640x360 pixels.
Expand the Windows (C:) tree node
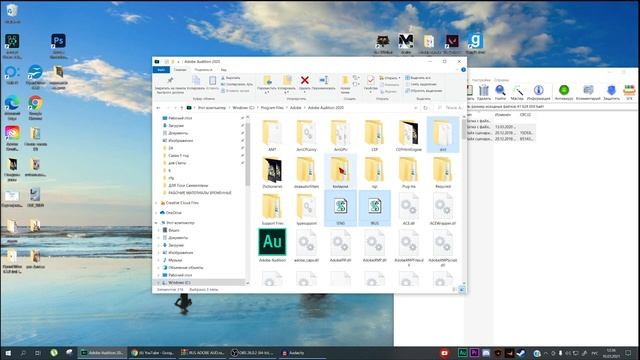[x=158, y=282]
